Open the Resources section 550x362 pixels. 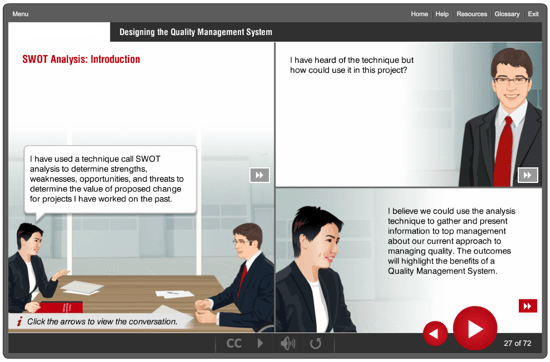(x=472, y=14)
